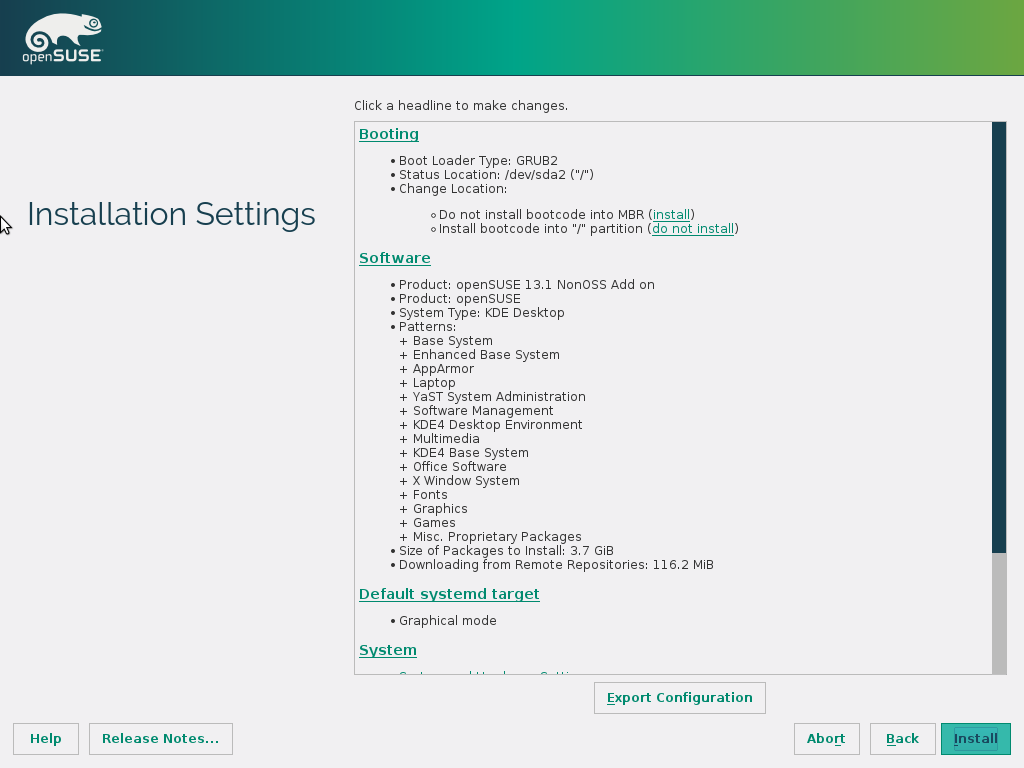
Task: Click the settings list scrollbar thumb
Action: [999, 337]
